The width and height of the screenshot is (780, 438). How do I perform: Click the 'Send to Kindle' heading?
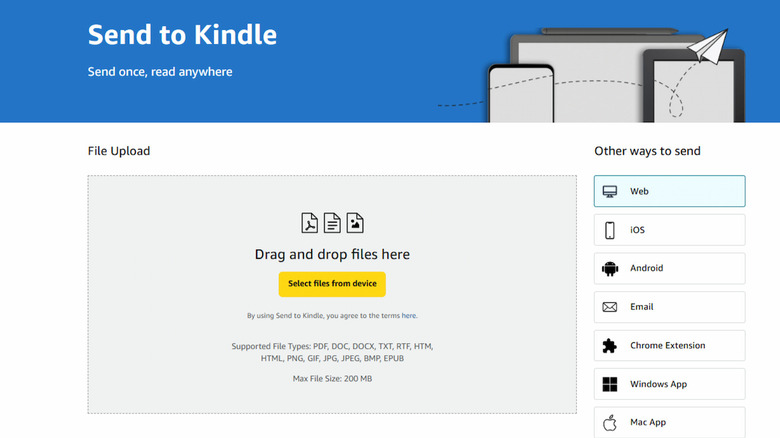tap(182, 35)
